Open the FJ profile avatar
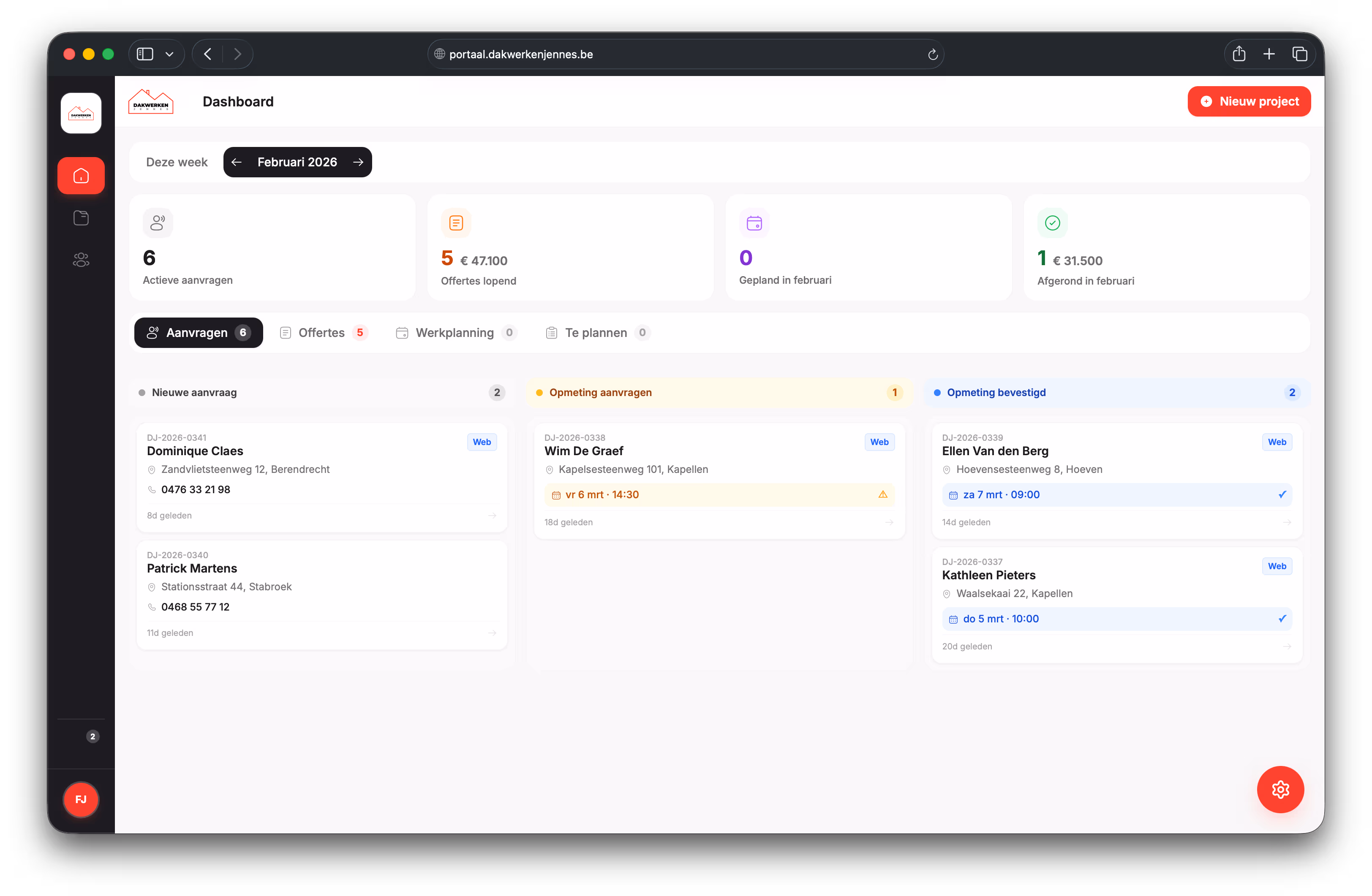Image resolution: width=1372 pixels, height=896 pixels. tap(81, 799)
